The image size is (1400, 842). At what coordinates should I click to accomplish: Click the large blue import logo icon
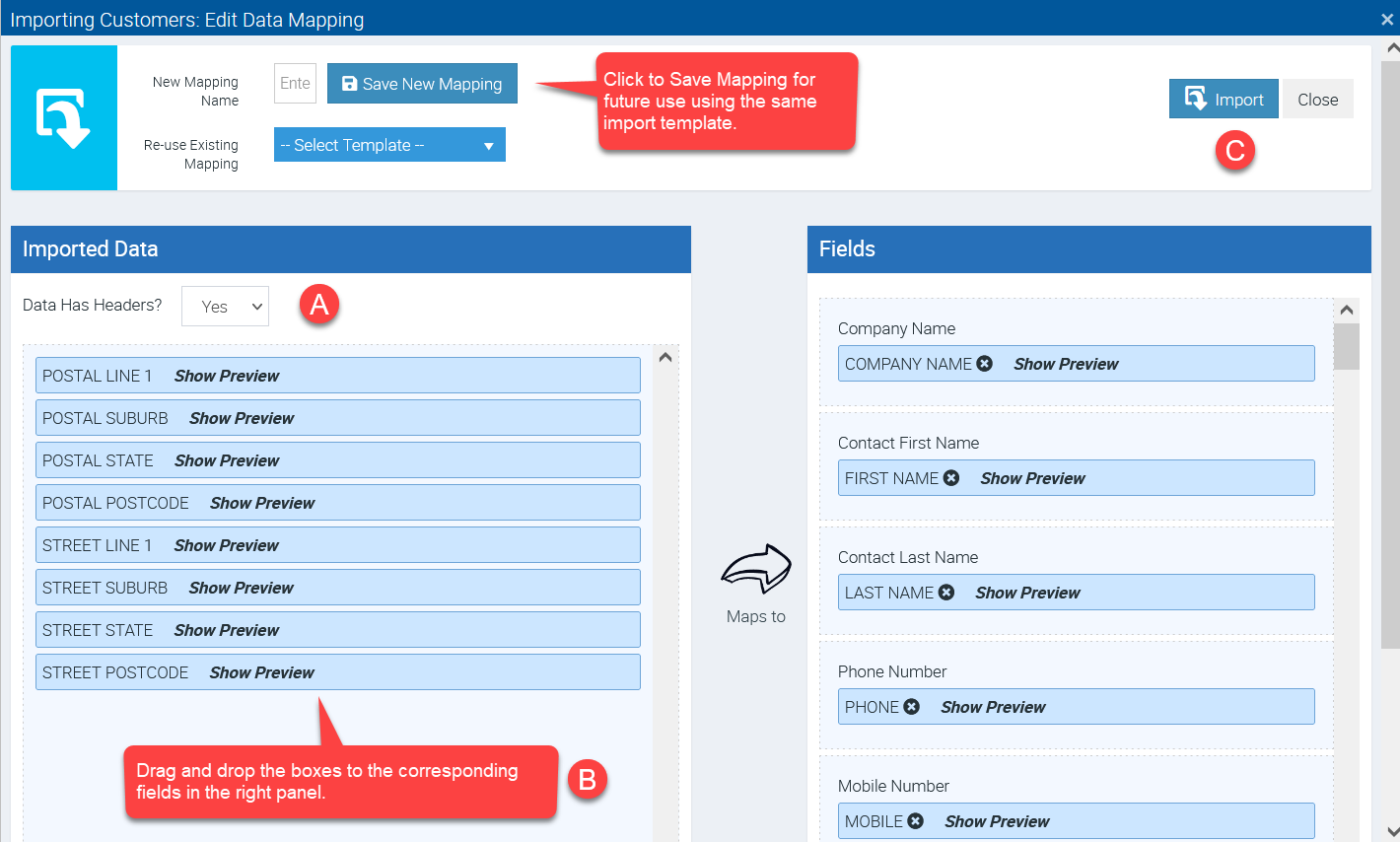[x=64, y=117]
